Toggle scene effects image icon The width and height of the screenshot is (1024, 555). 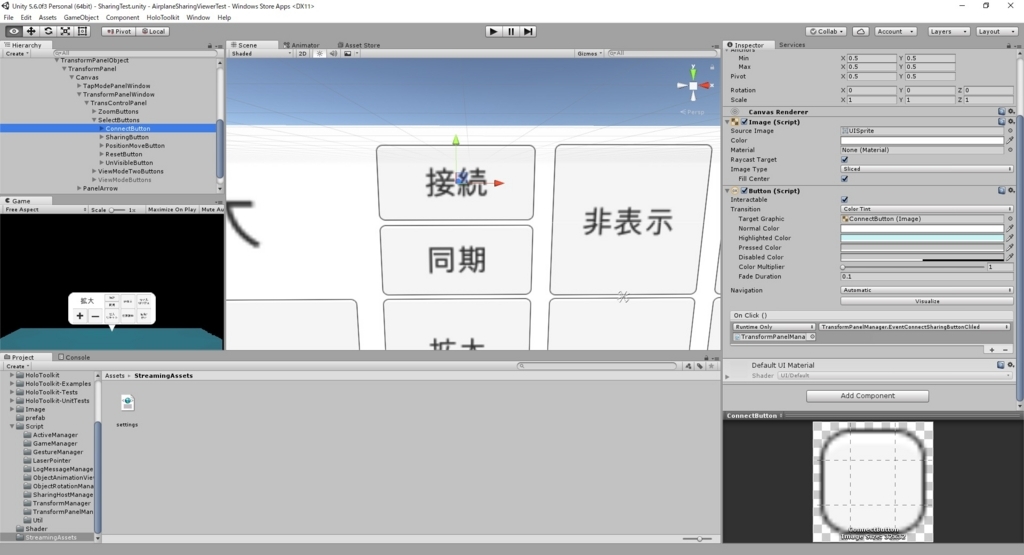click(348, 54)
